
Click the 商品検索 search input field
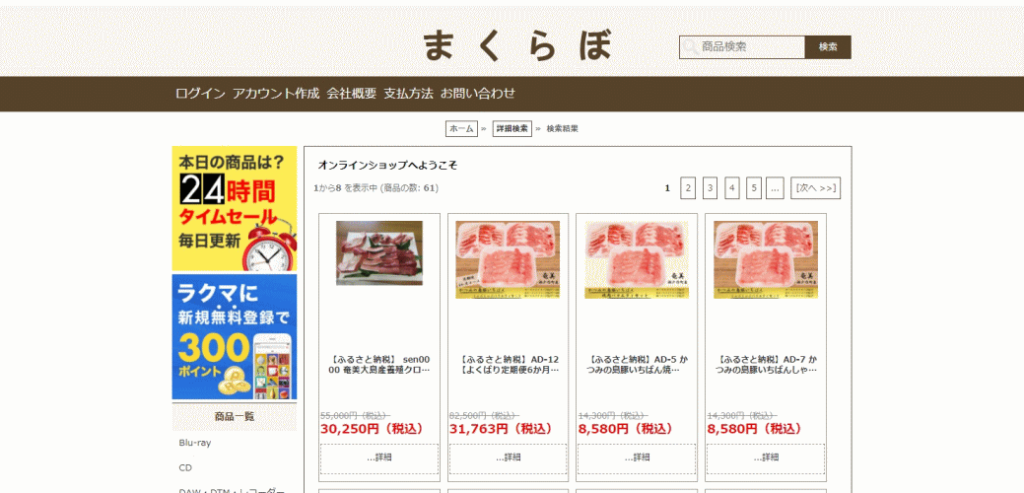point(742,47)
